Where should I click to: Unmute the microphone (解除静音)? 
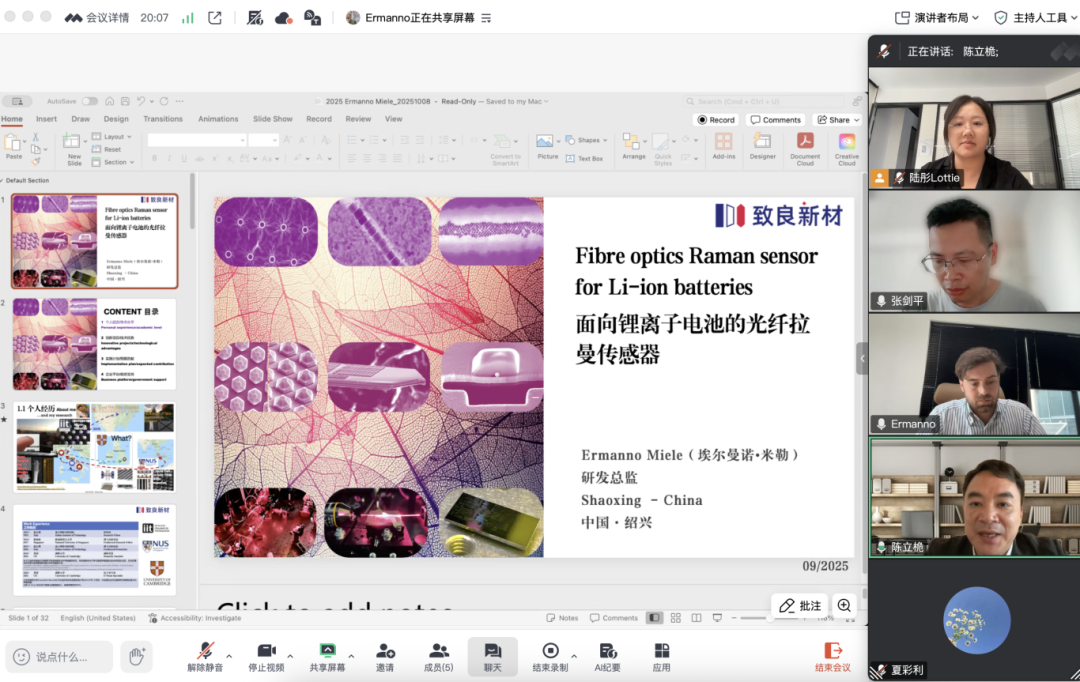[206, 655]
